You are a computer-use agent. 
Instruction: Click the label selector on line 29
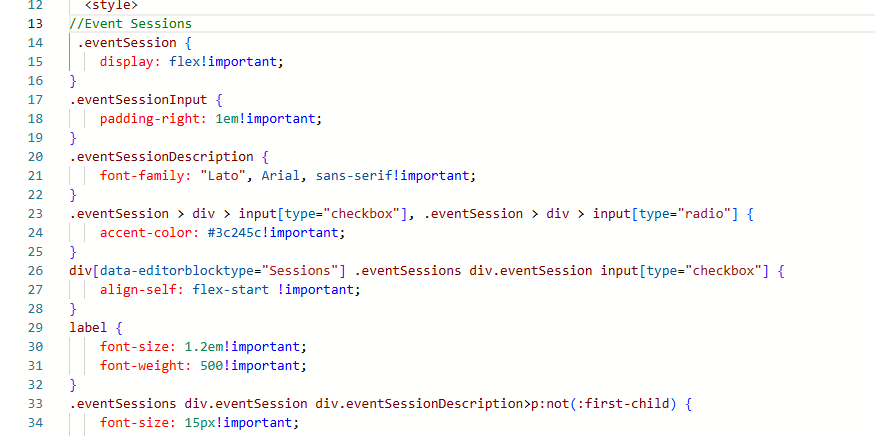click(x=88, y=327)
